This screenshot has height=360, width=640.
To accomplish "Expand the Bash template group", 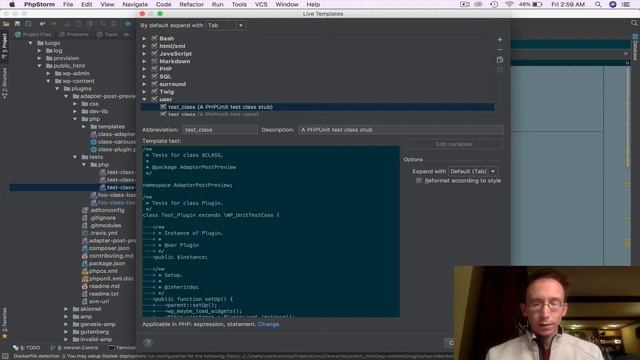I will pos(144,38).
